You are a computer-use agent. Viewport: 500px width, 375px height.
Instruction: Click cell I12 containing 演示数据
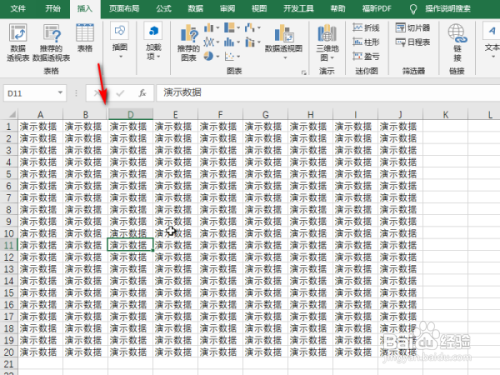[x=355, y=257]
